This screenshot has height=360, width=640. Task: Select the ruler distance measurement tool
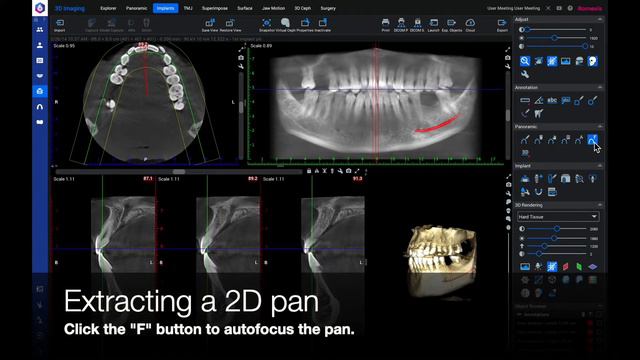525,100
